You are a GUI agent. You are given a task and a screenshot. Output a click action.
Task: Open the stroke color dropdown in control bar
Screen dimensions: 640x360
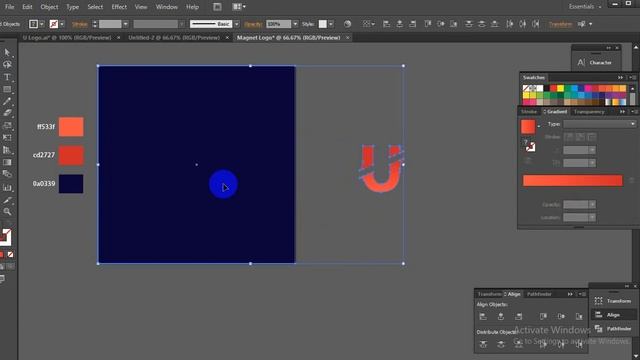[62, 24]
